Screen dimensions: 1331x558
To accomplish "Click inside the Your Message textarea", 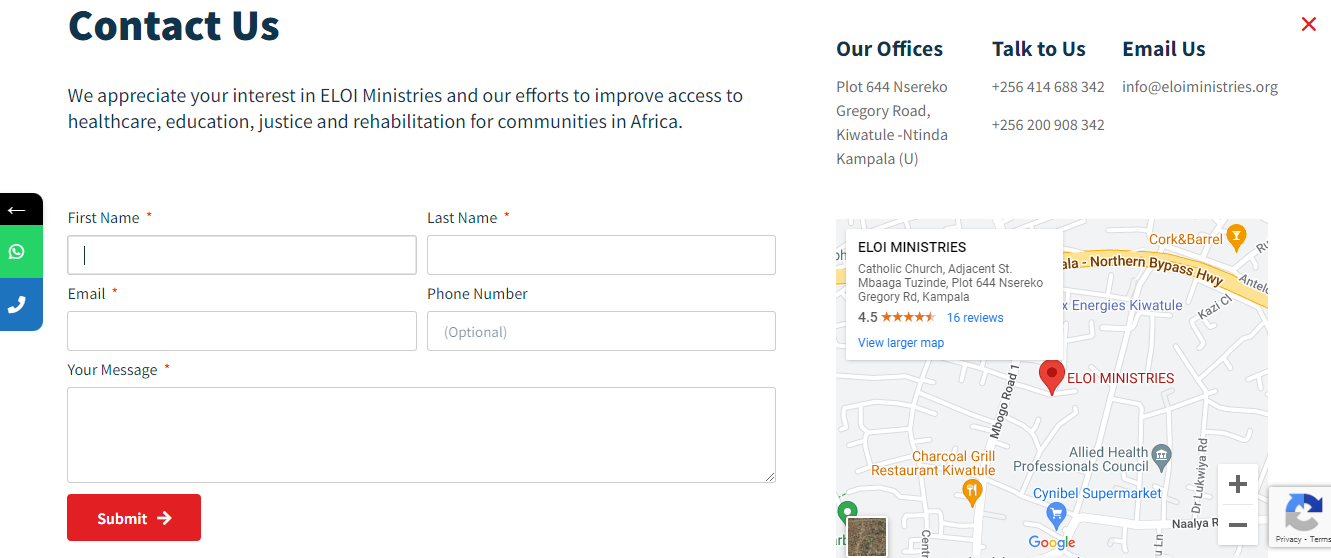I will pos(421,435).
